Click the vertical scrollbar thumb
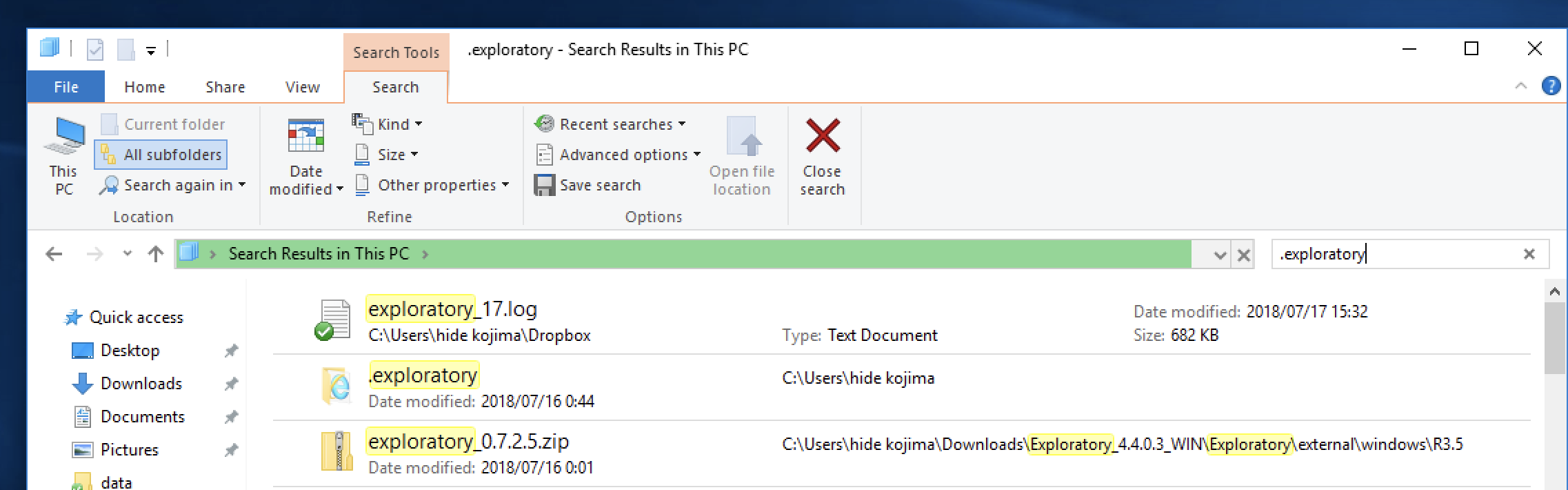The image size is (1568, 490). point(1554,337)
